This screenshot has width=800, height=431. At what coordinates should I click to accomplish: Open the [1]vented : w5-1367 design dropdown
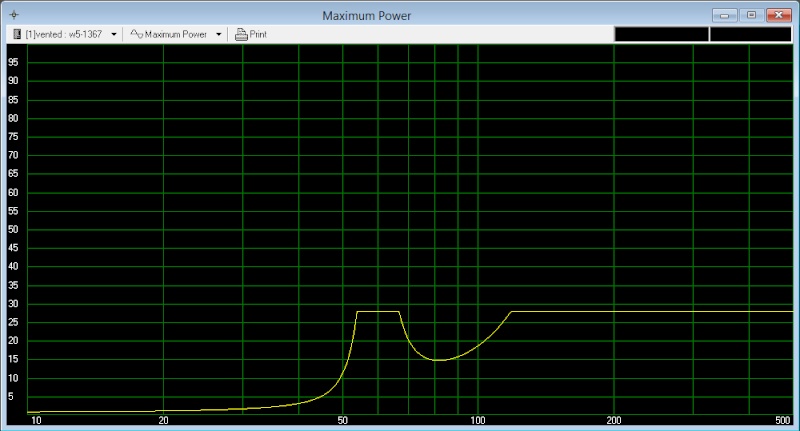[114, 35]
